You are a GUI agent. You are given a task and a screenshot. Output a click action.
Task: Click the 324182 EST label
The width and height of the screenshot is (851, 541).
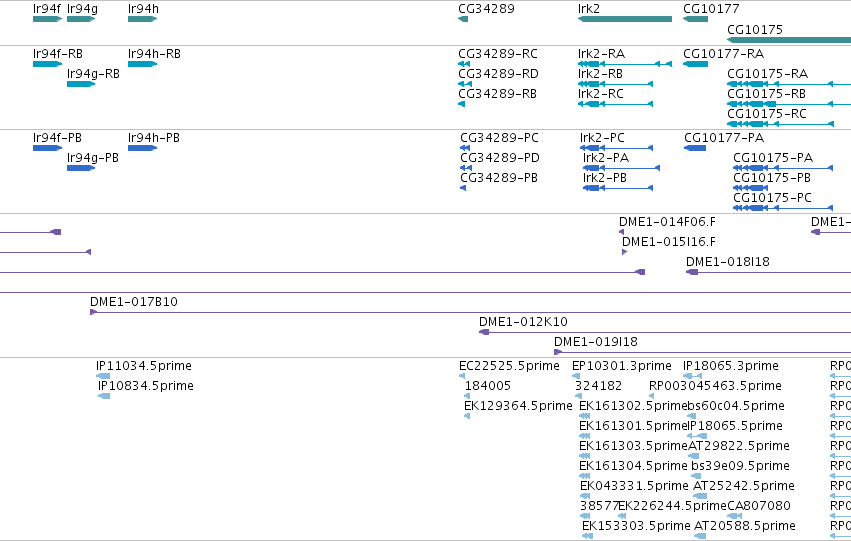(598, 386)
